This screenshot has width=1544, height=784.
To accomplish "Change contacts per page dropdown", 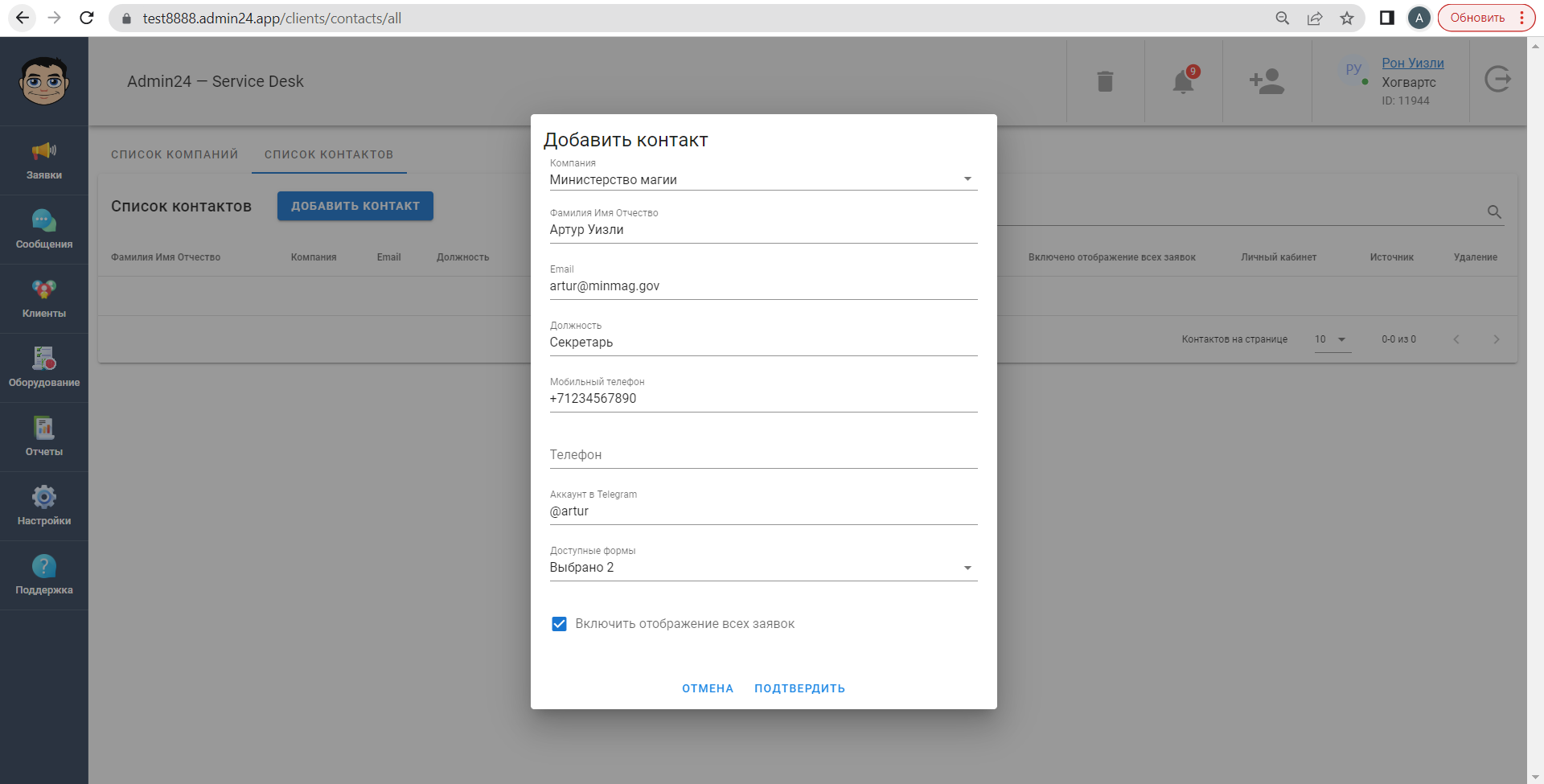I will (1331, 339).
